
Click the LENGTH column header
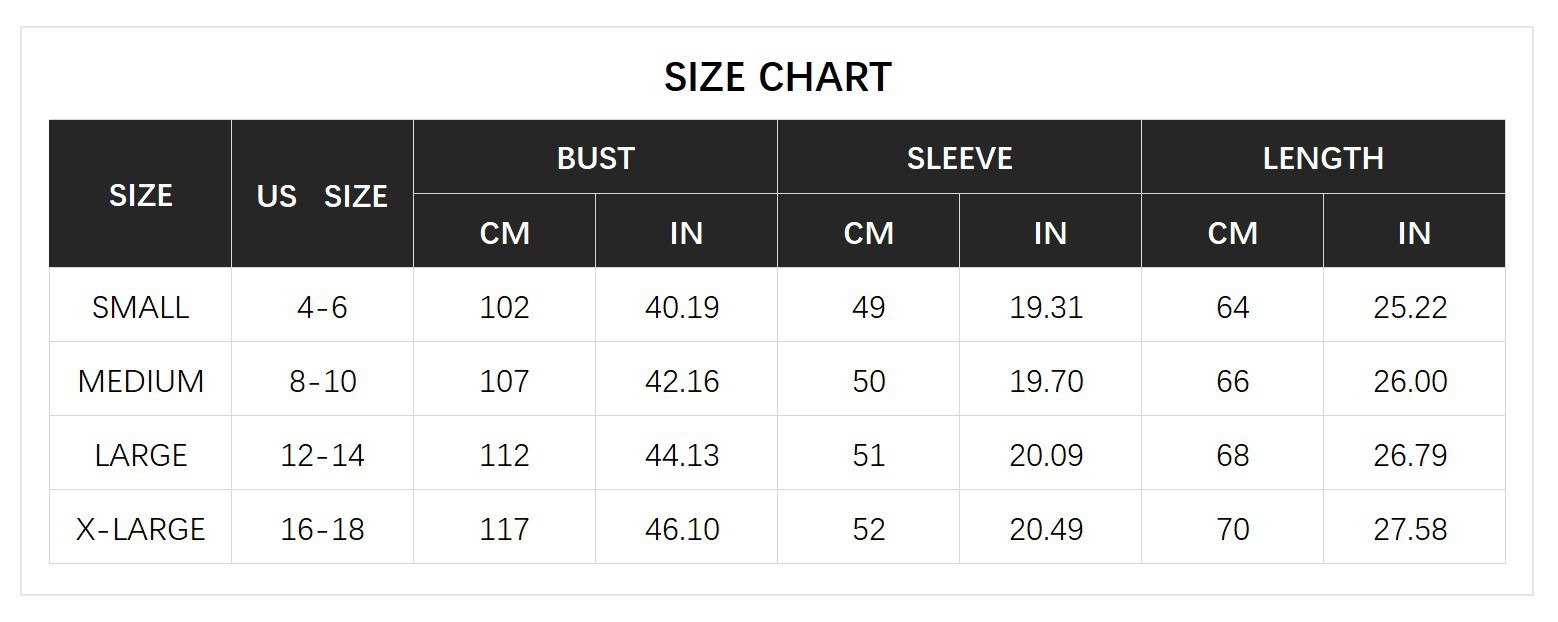pyautogui.click(x=1323, y=158)
